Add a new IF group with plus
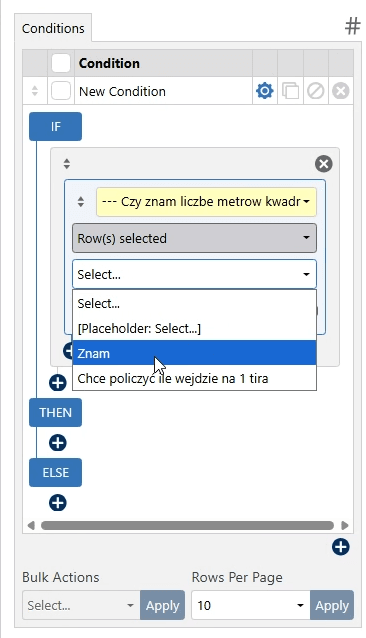The height and width of the screenshot is (638, 366). (58, 383)
